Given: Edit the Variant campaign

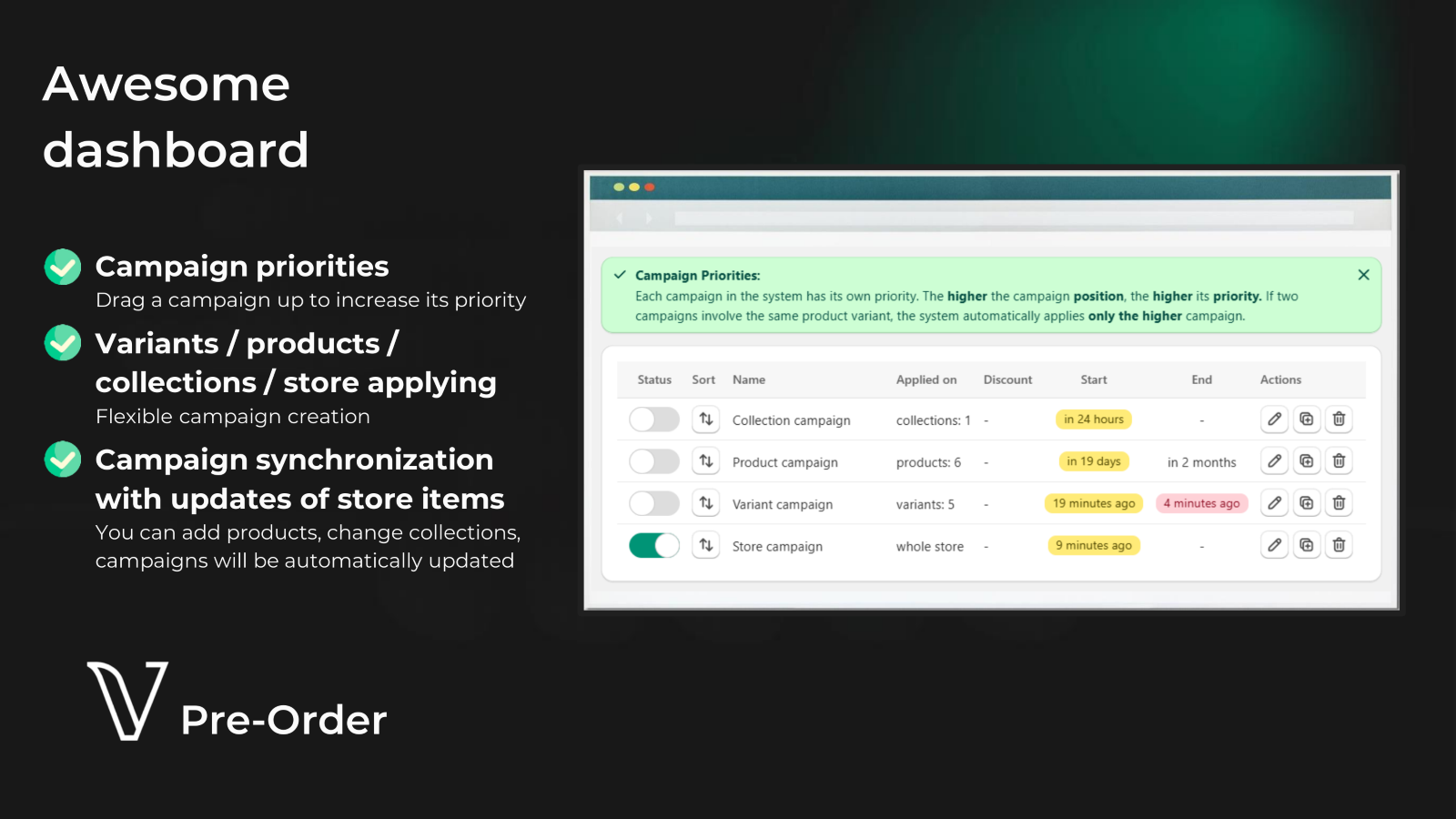Looking at the screenshot, I should pos(1274,503).
